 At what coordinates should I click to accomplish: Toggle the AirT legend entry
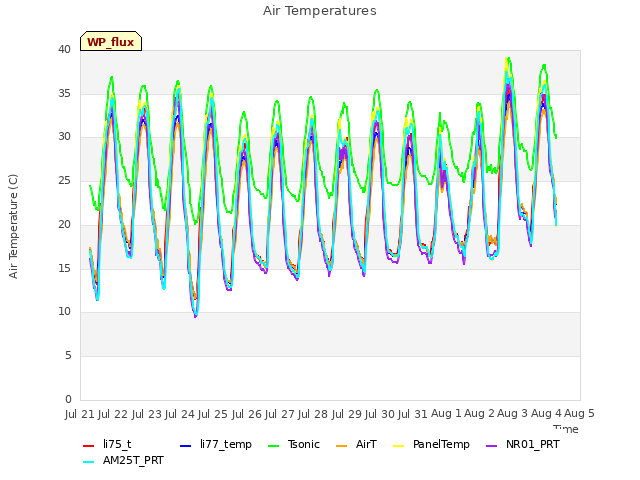pyautogui.click(x=356, y=444)
